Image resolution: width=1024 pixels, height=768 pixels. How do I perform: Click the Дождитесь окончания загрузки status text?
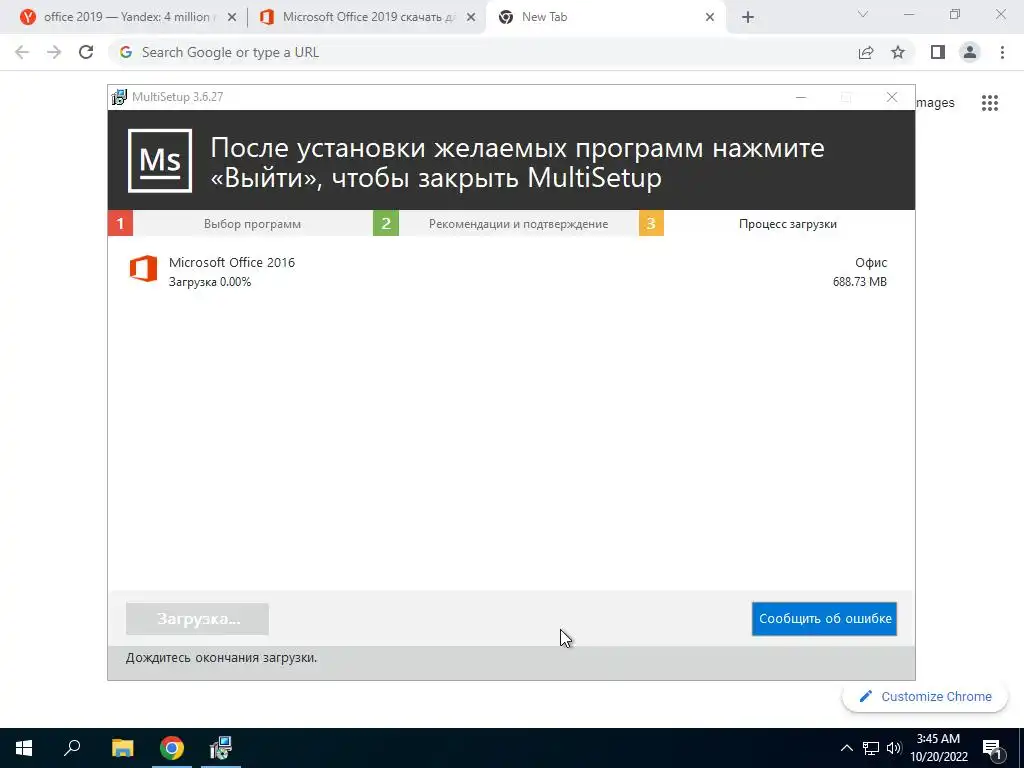(221, 658)
